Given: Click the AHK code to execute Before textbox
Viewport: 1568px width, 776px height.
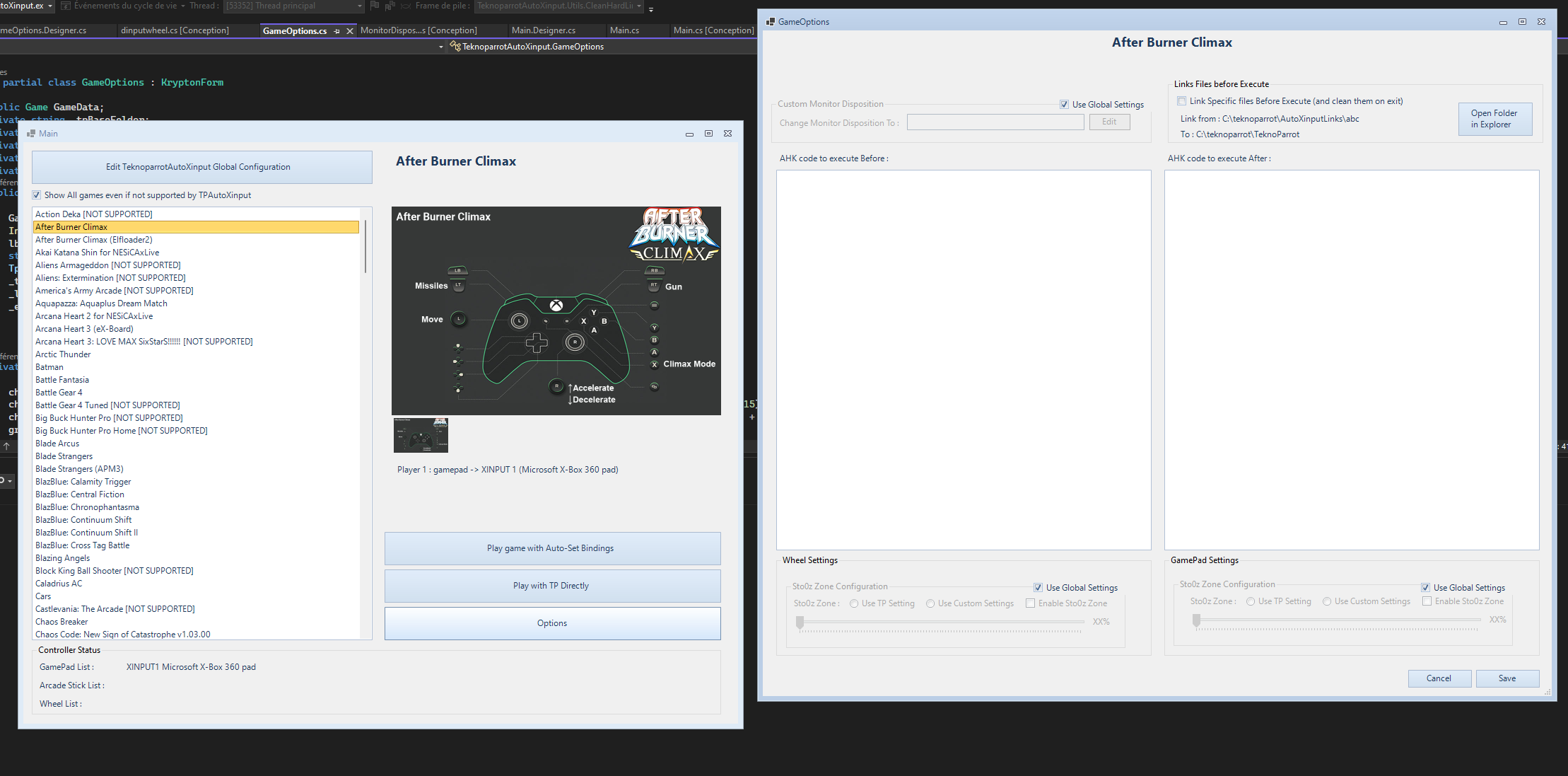Looking at the screenshot, I should pos(964,360).
